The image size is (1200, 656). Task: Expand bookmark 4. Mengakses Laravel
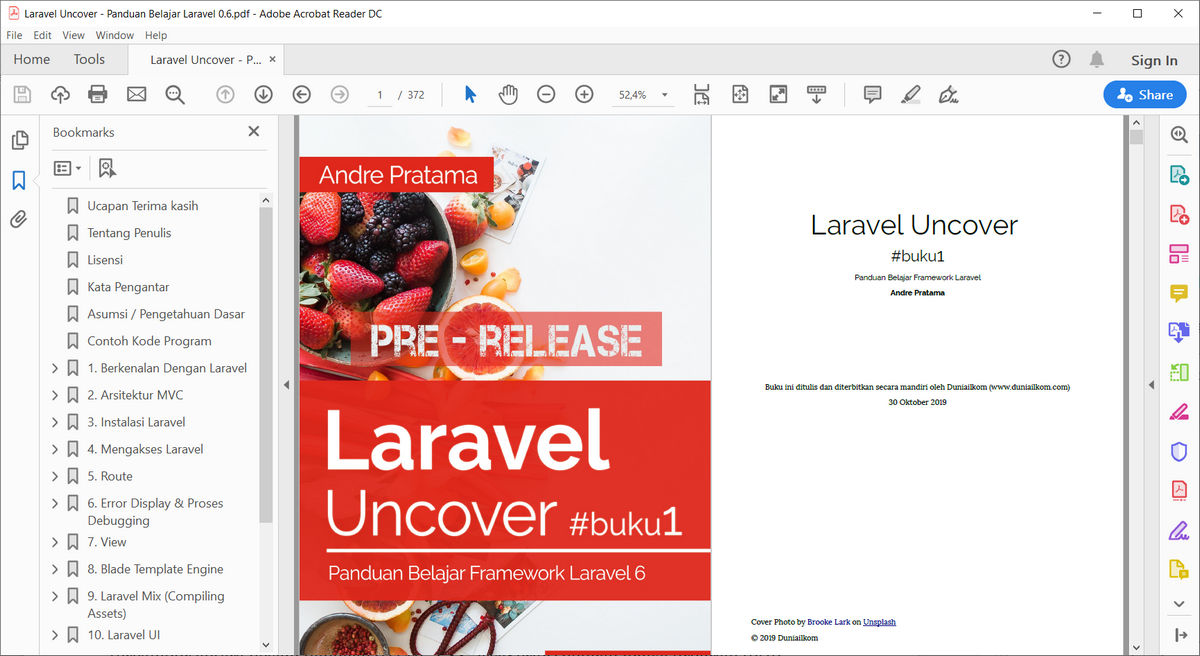55,449
